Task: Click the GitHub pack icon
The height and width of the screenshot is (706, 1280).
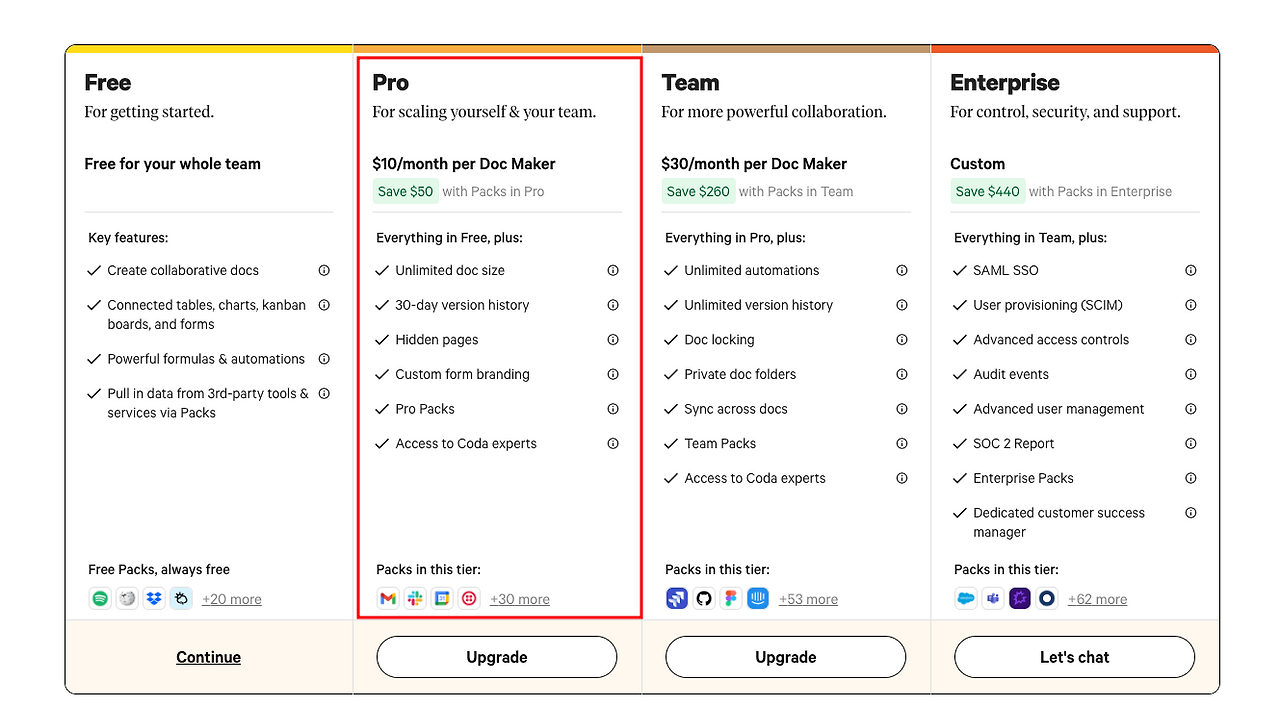Action: pyautogui.click(x=704, y=599)
